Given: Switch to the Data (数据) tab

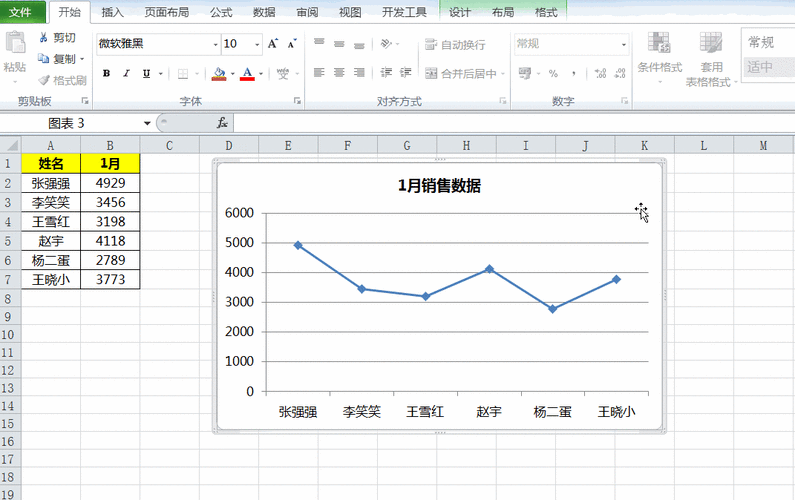Looking at the screenshot, I should (x=264, y=12).
